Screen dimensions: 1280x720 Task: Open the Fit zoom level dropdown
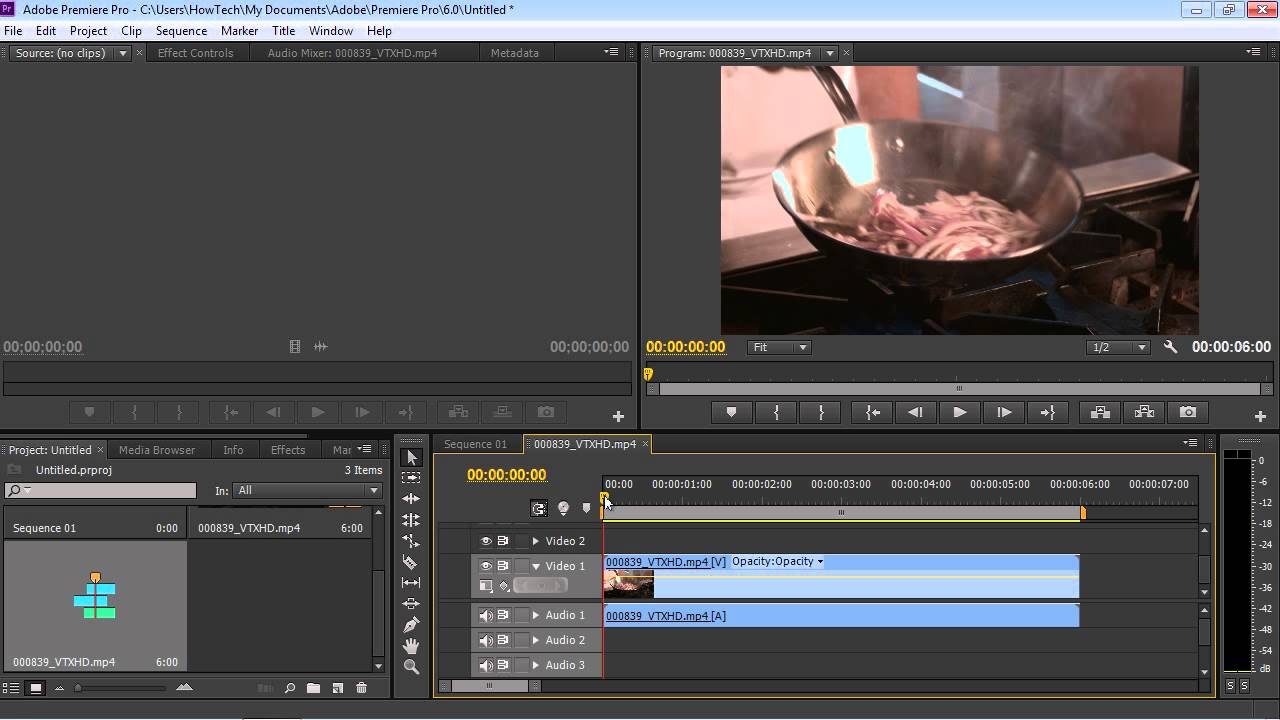point(779,347)
